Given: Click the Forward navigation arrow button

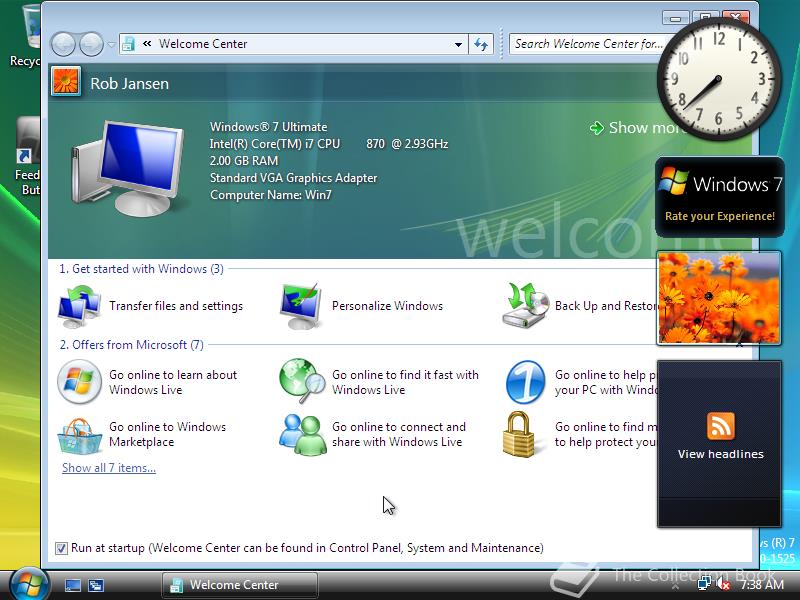Looking at the screenshot, I should click(x=91, y=44).
